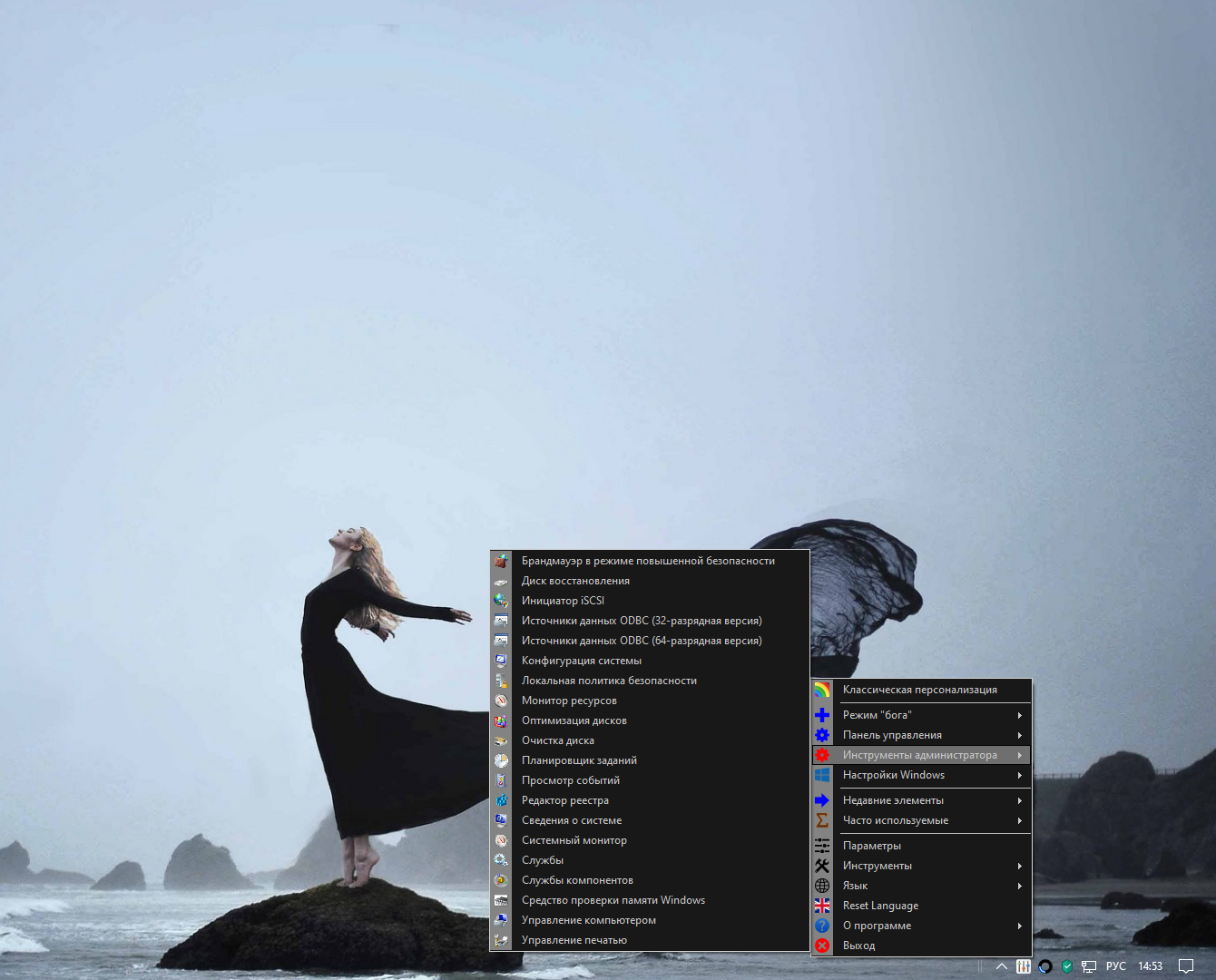Expand the Инструменты submenu arrow
This screenshot has width=1216, height=980.
click(1020, 866)
